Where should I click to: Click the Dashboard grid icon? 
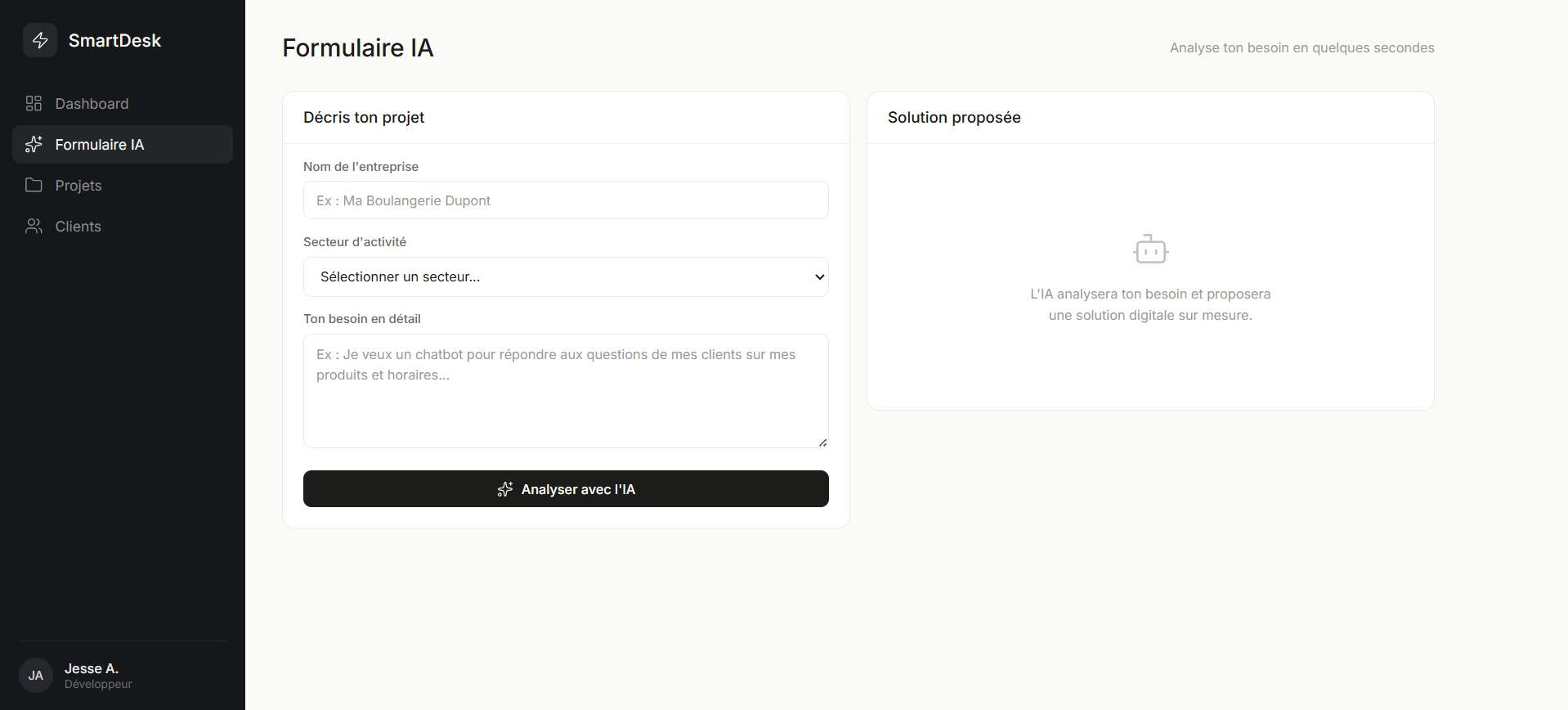point(34,103)
